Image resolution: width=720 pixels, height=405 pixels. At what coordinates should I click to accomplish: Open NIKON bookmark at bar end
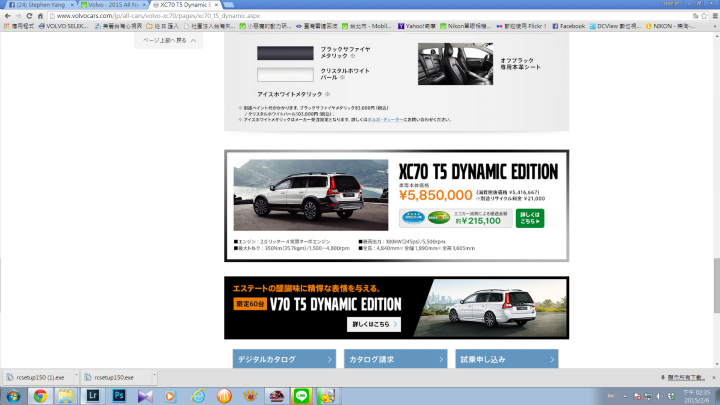click(670, 26)
